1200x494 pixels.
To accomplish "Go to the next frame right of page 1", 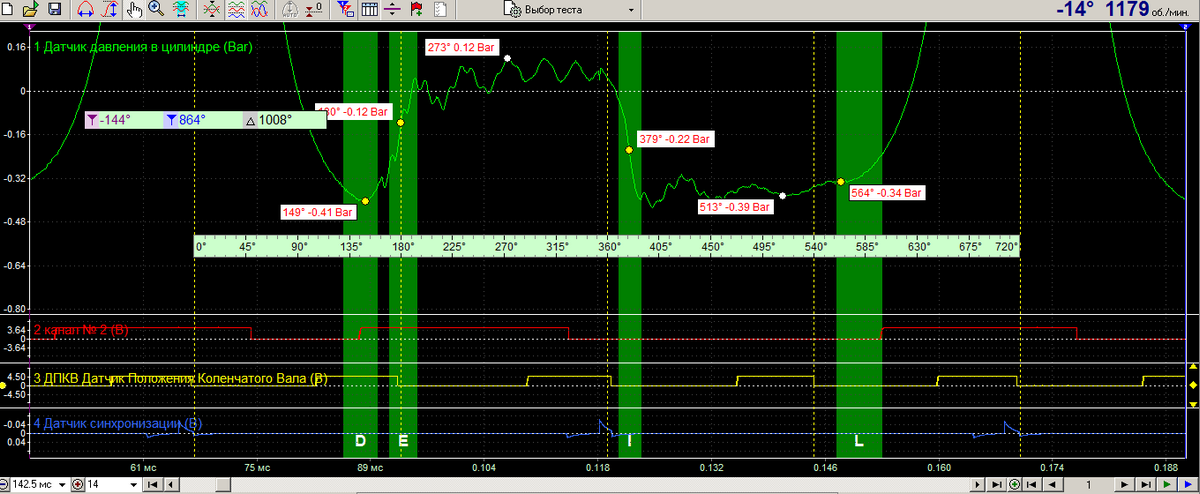I will click(x=1124, y=485).
